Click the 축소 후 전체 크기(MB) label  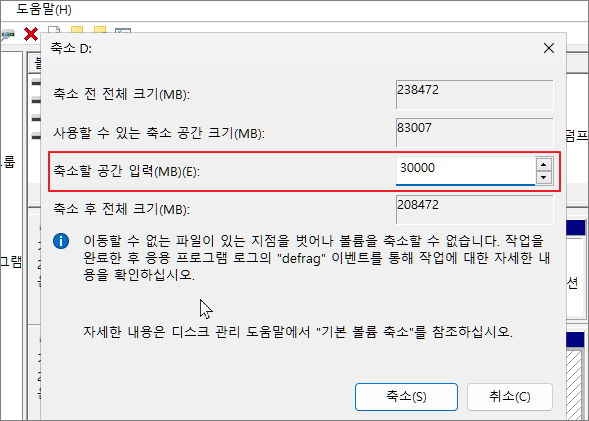pos(121,209)
